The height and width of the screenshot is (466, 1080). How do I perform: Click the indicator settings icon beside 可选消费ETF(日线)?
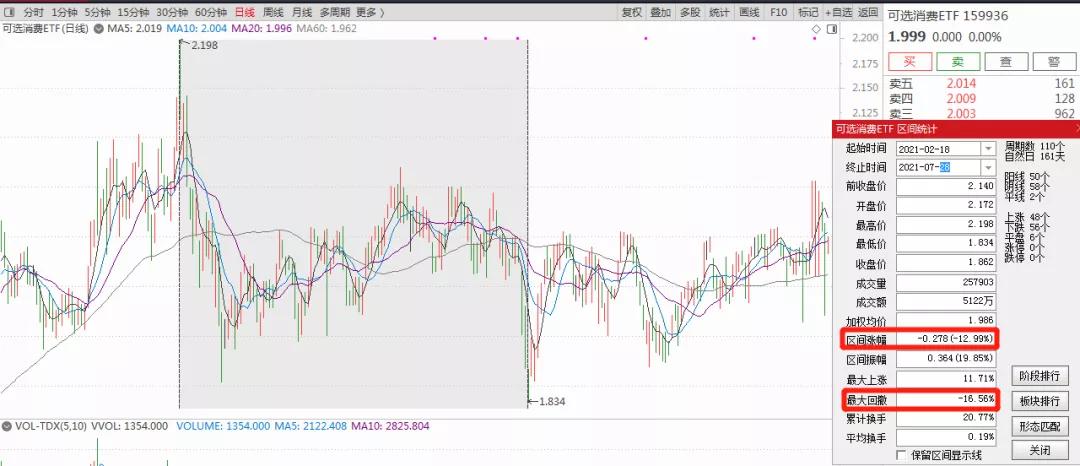(98, 29)
